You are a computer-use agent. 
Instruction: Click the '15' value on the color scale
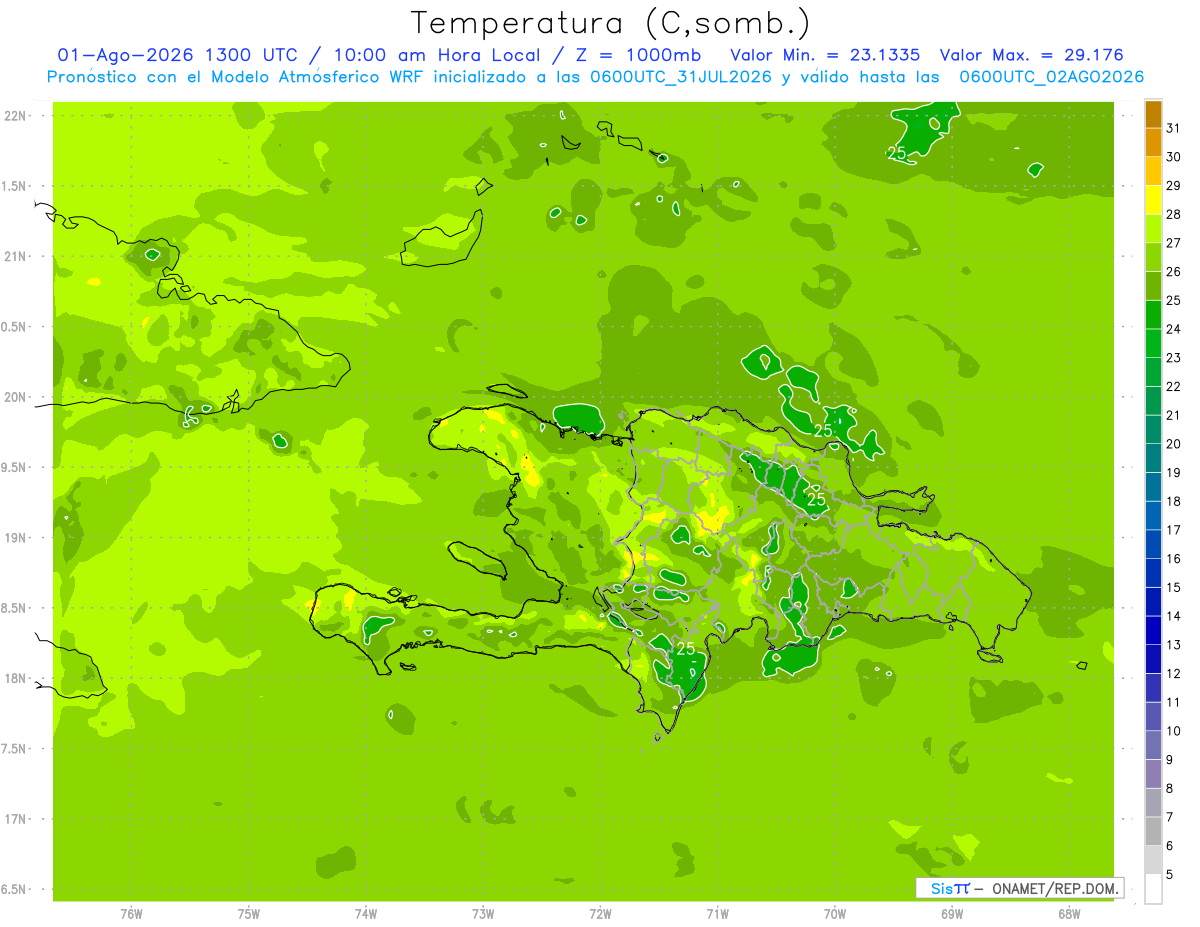[x=1173, y=588]
